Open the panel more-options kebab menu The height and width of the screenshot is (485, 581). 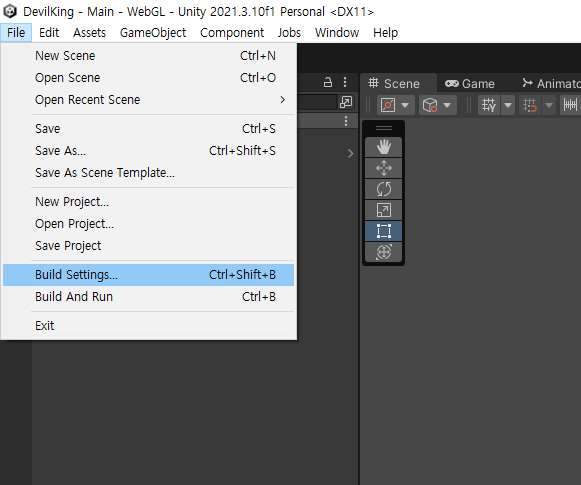(x=345, y=82)
